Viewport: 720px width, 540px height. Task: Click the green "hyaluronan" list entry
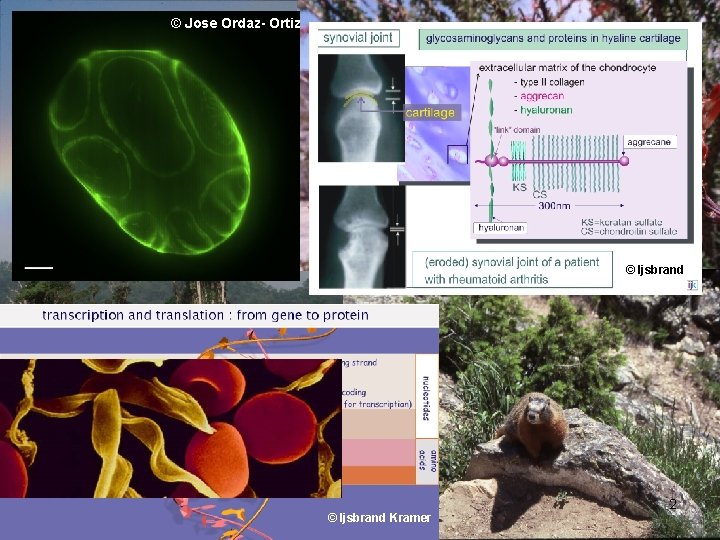(x=546, y=110)
